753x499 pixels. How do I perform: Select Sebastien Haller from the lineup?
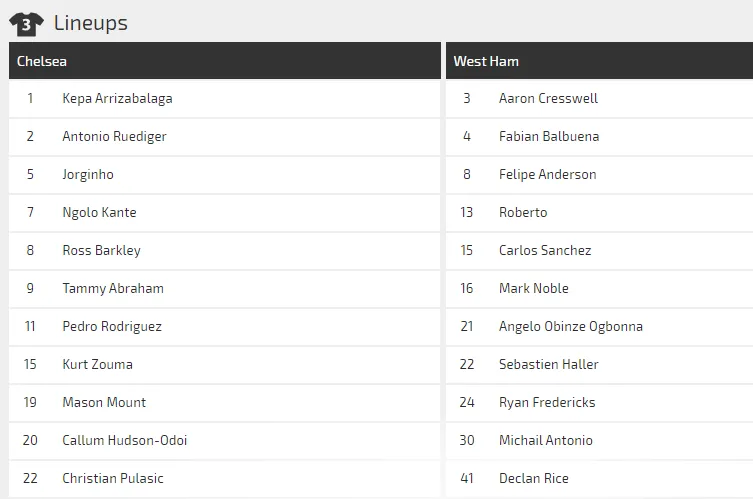click(x=549, y=364)
